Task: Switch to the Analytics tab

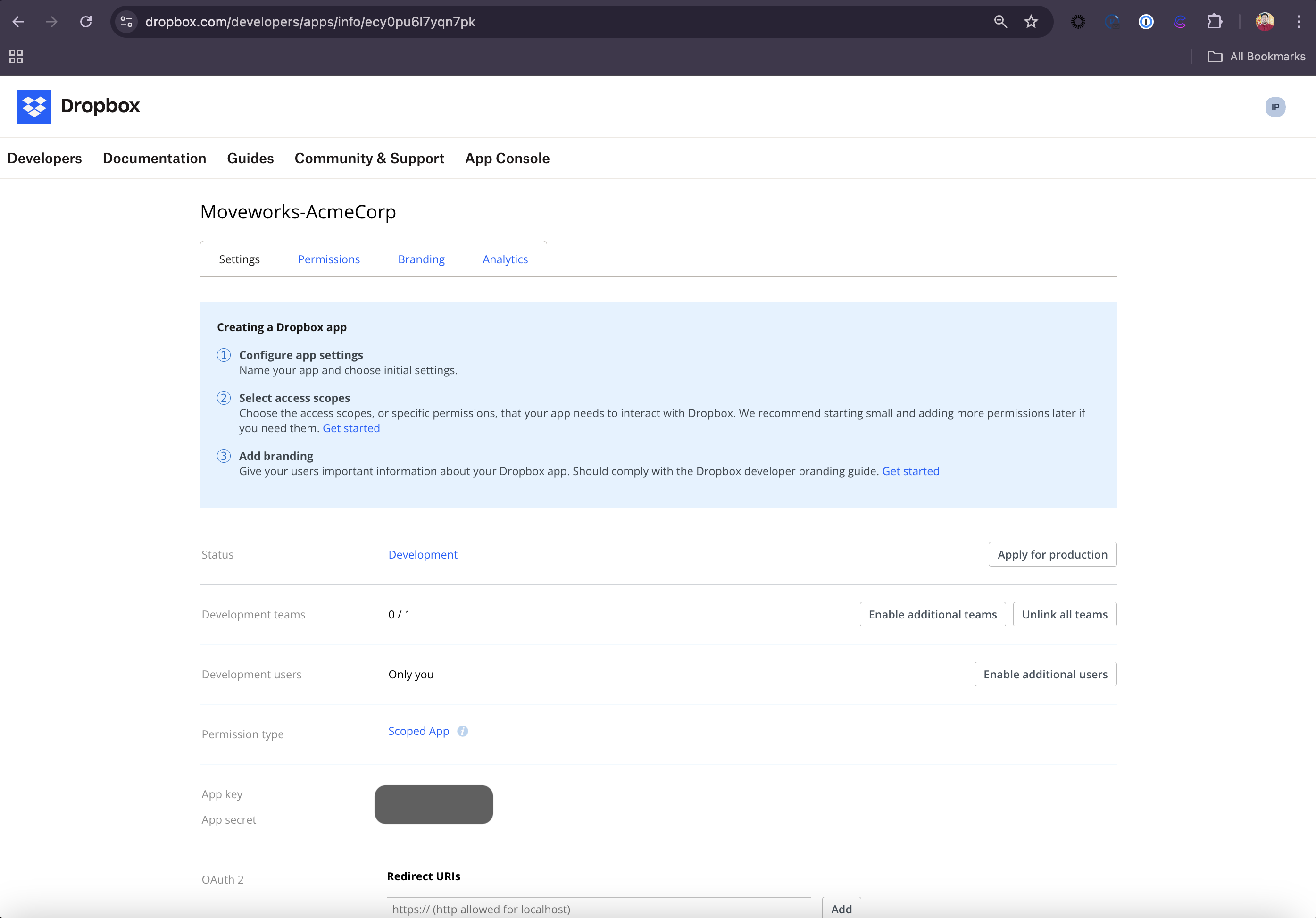Action: pyautogui.click(x=505, y=259)
